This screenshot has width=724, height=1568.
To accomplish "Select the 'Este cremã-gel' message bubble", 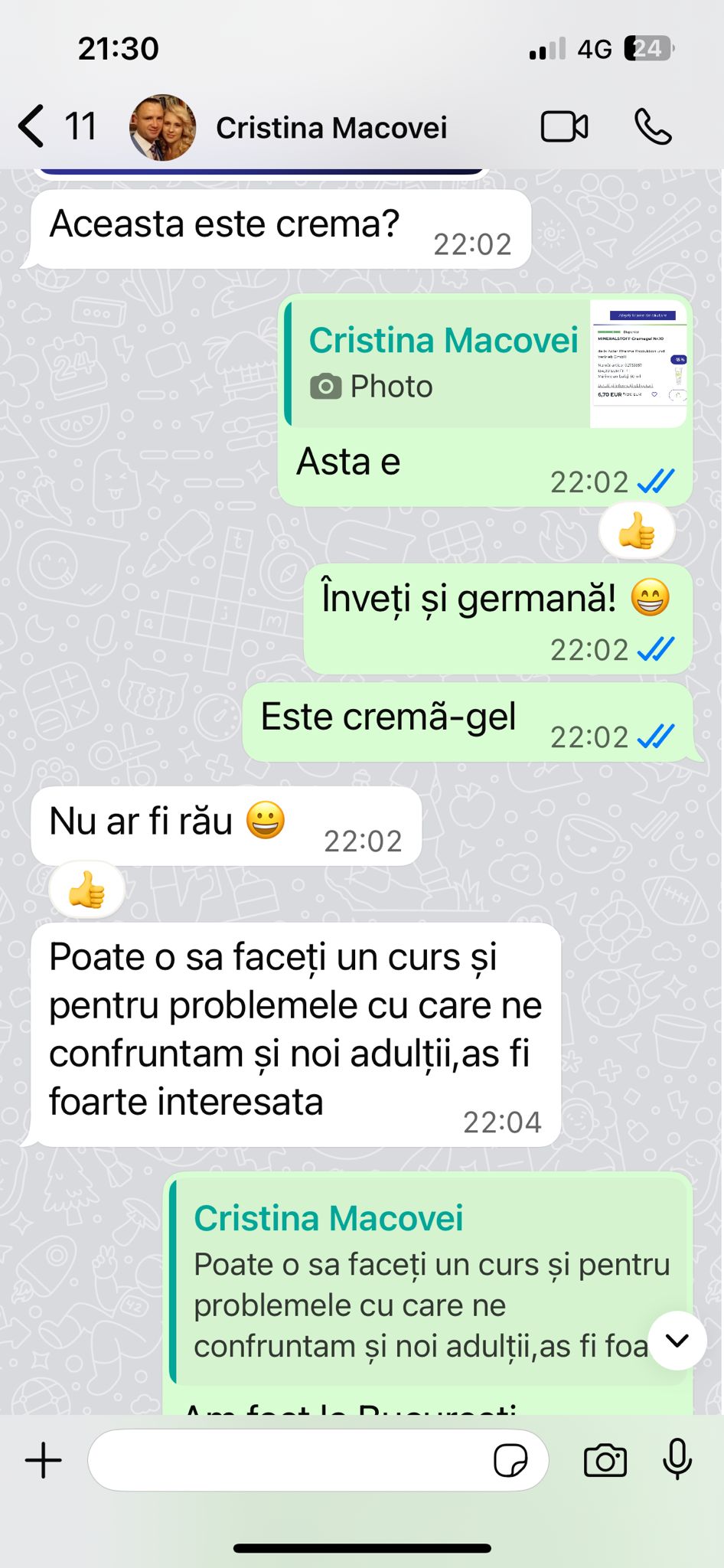I will (x=468, y=722).
